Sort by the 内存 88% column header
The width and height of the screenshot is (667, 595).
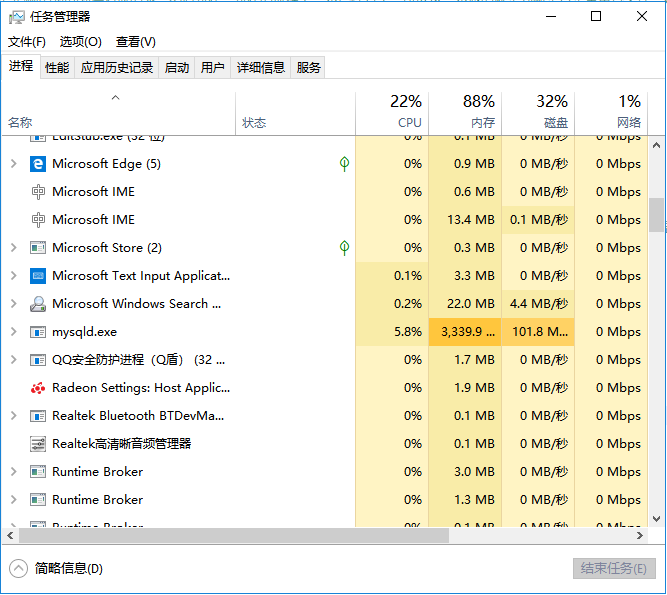(x=465, y=114)
